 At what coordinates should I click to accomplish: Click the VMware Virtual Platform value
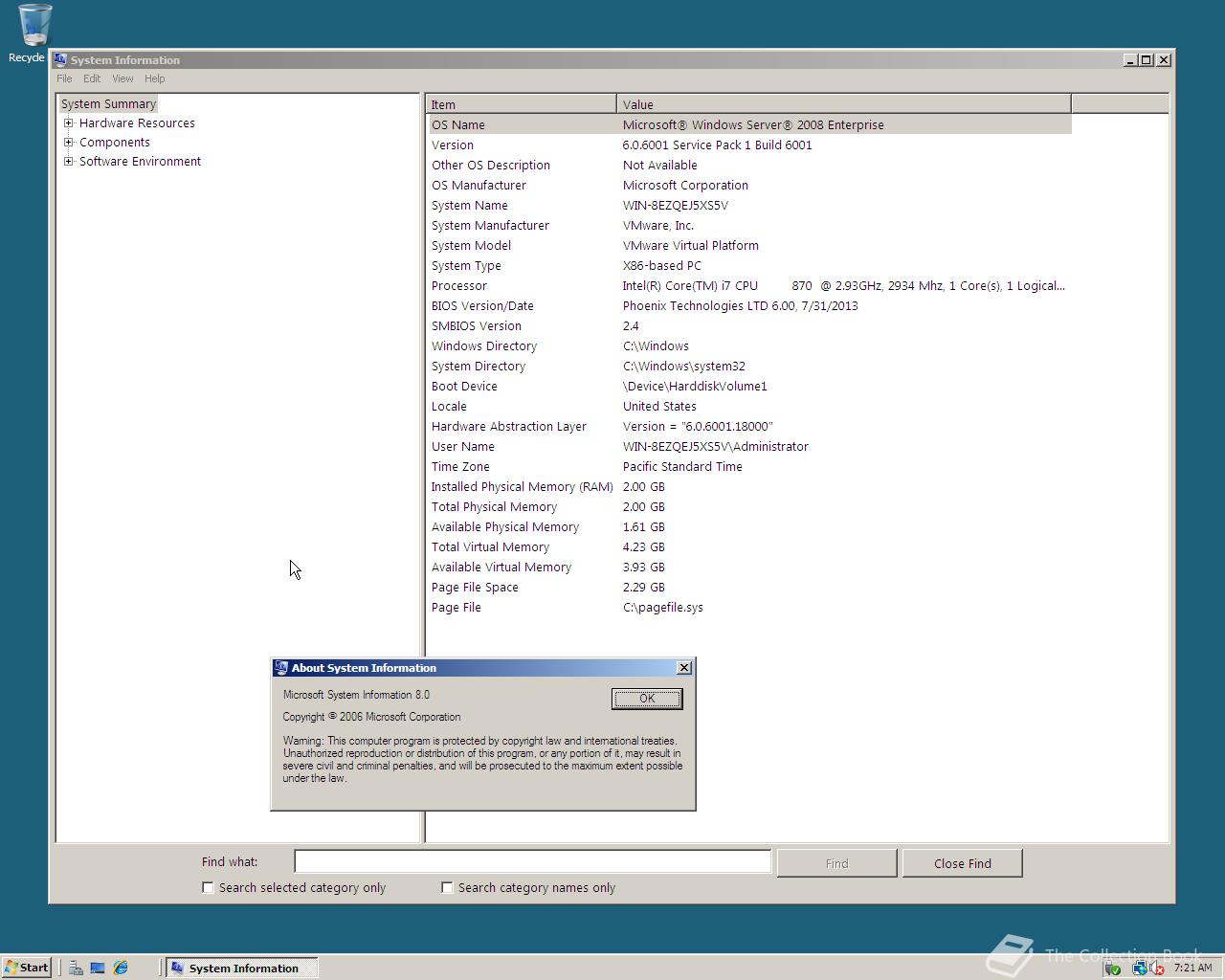(x=690, y=245)
